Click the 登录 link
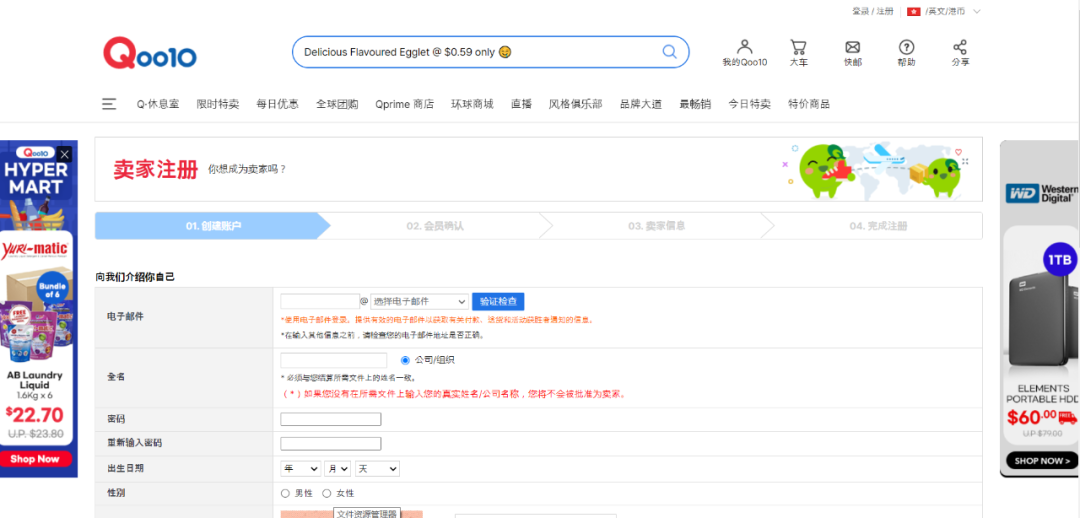1080x518 pixels. 860,11
